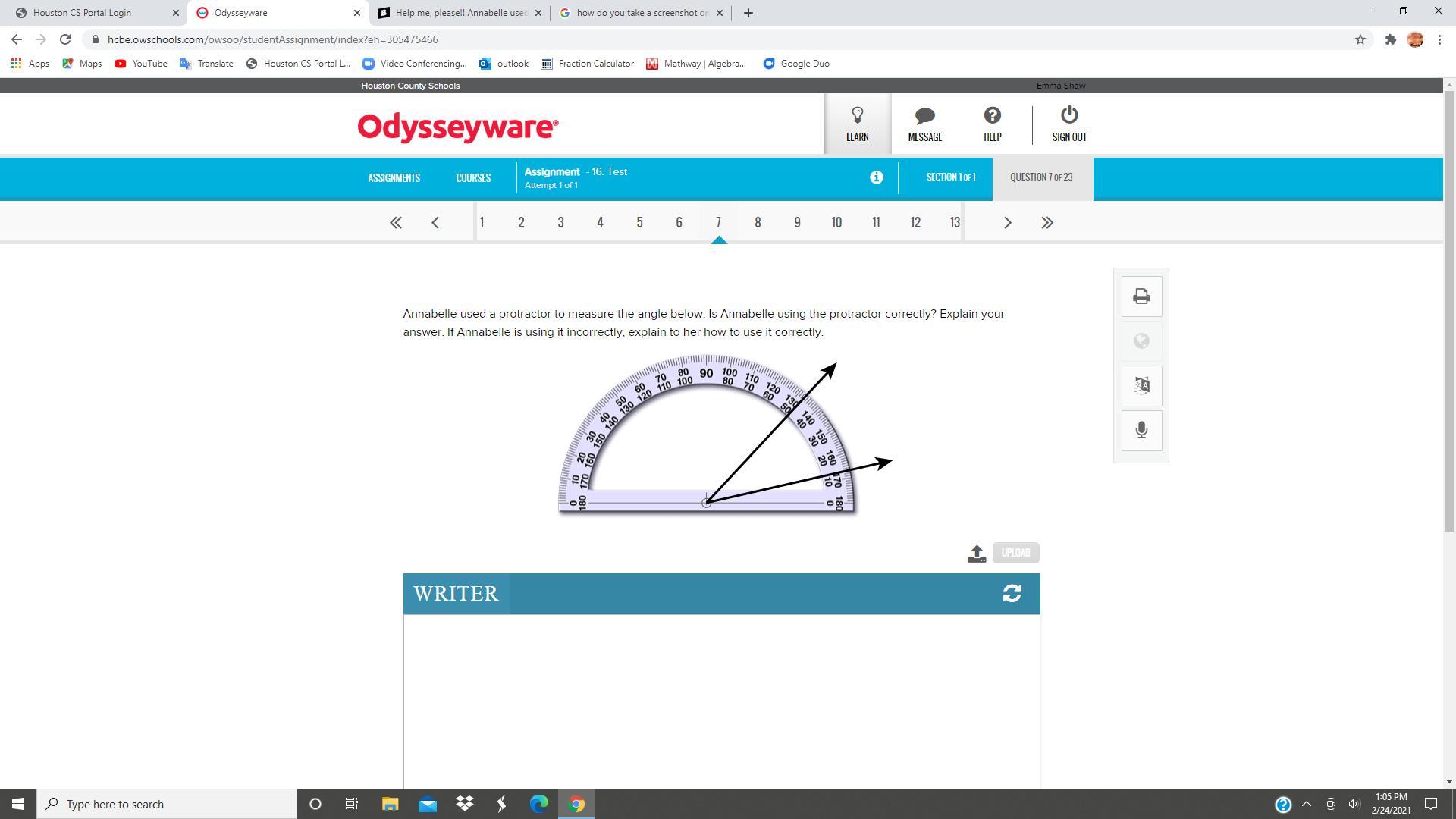Click the print icon in side toolbar
1456x819 pixels.
pos(1141,297)
